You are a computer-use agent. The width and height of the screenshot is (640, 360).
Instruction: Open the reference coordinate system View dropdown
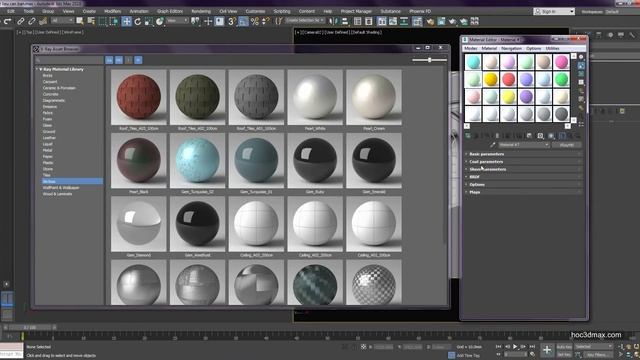click(x=178, y=21)
